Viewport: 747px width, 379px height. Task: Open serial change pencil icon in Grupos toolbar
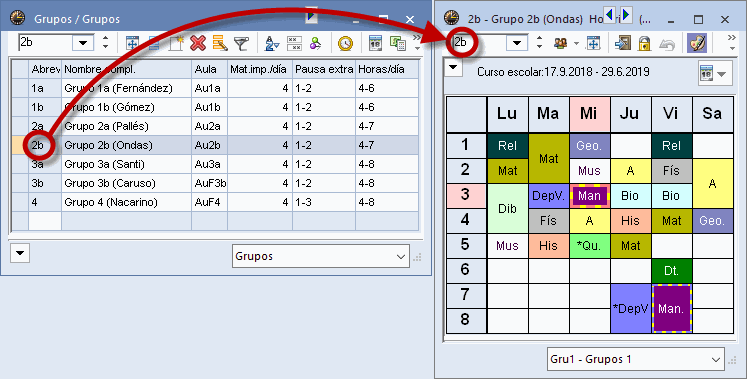220,43
